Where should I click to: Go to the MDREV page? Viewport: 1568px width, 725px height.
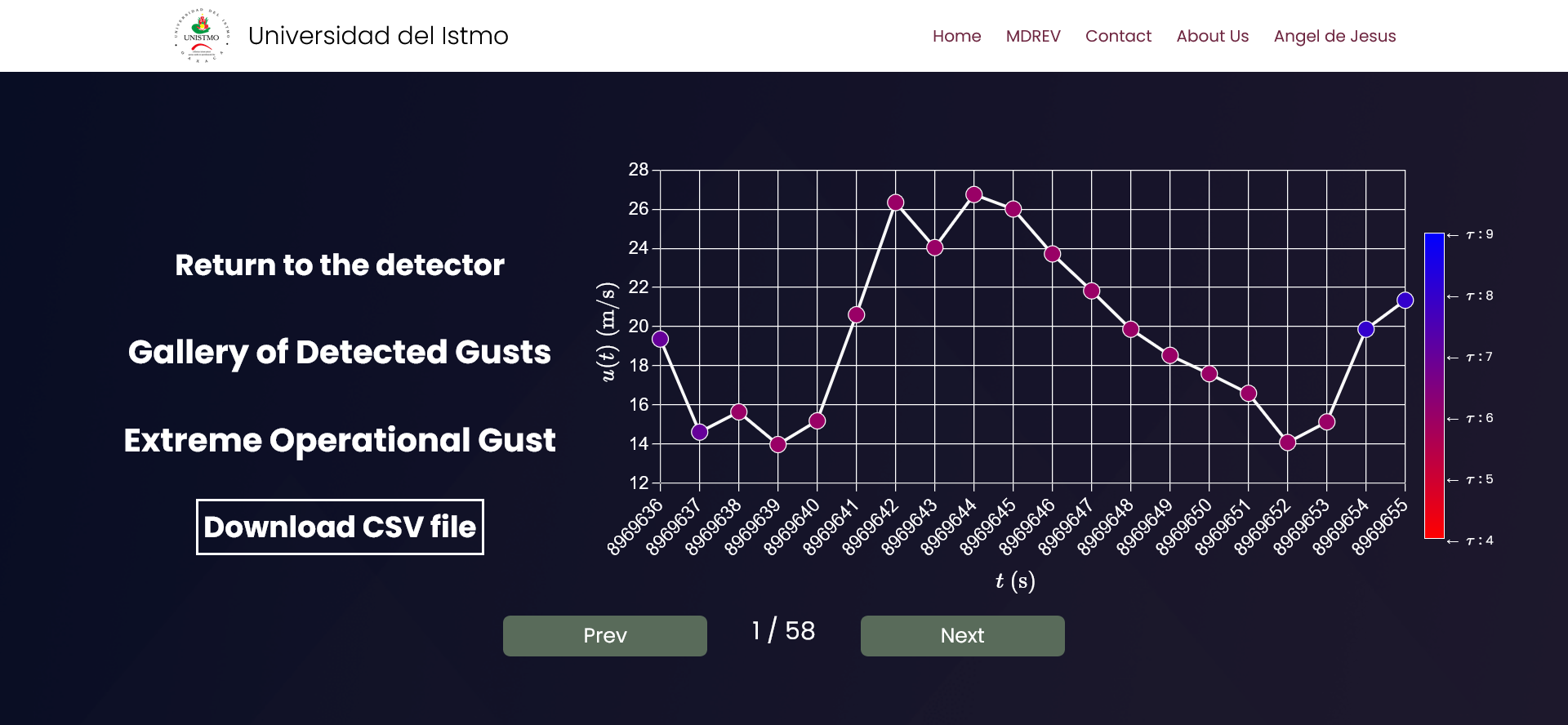pyautogui.click(x=1033, y=36)
